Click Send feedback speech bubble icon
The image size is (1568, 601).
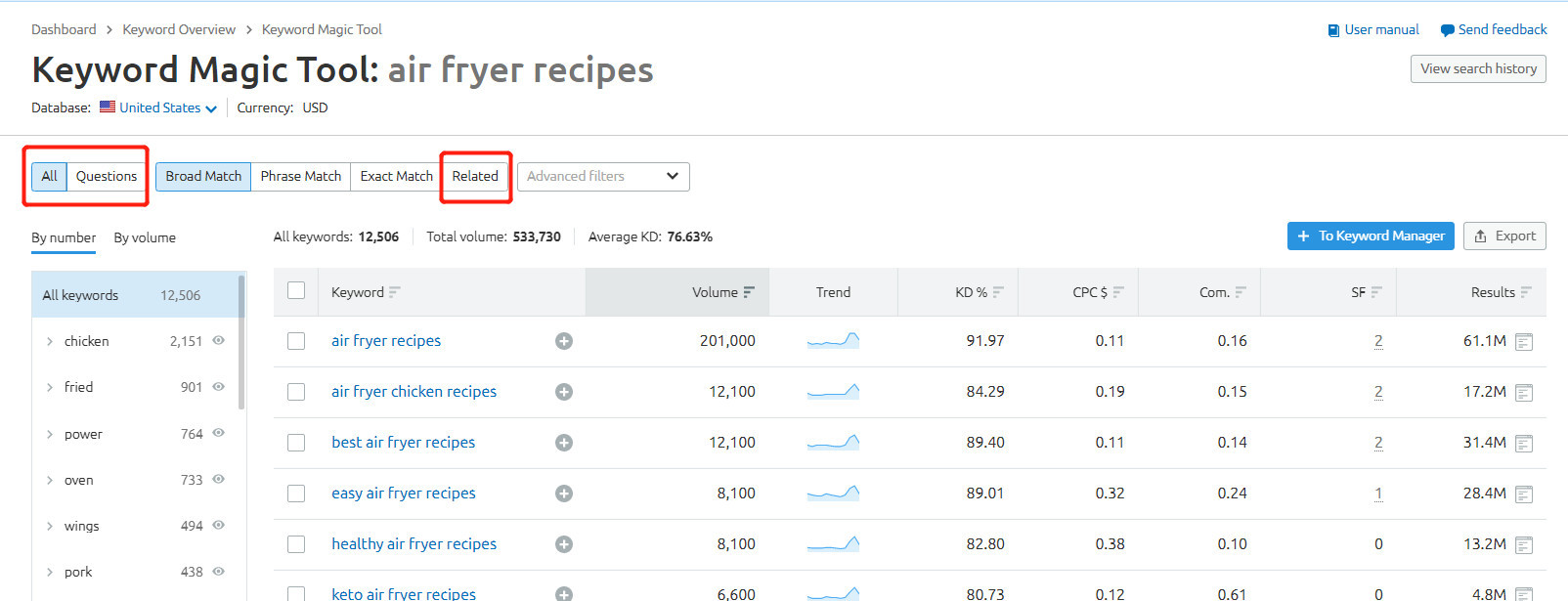tap(1447, 30)
